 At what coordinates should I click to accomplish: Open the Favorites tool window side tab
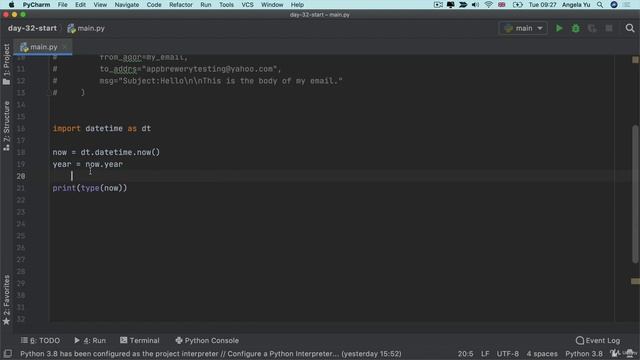point(6,300)
